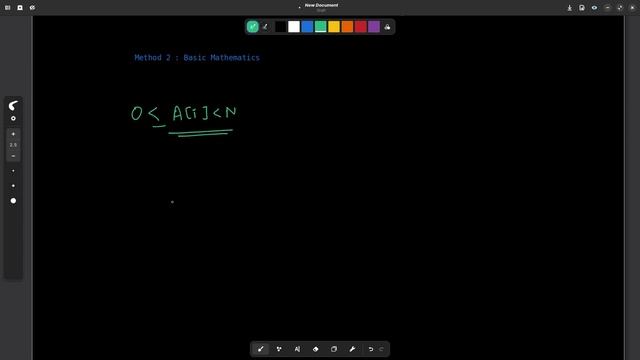Toggle focus mode in header bar
The image size is (640, 360).
coord(33,8)
